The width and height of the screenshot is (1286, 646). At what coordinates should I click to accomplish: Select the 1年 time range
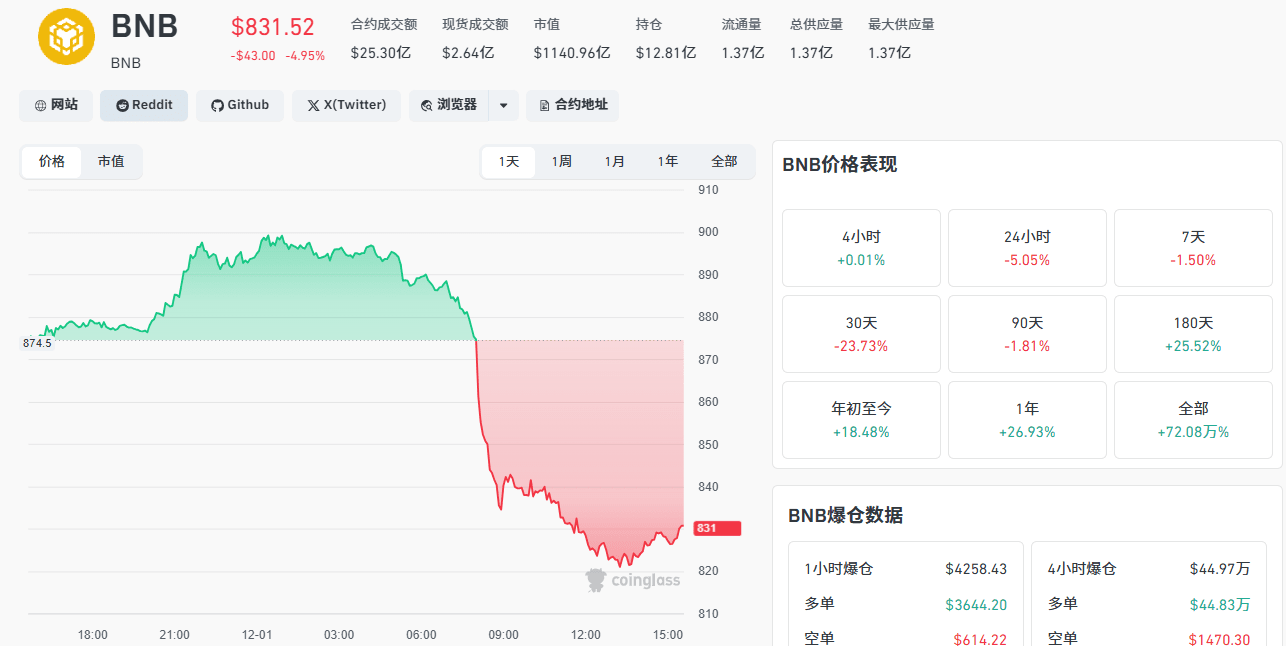coord(668,161)
